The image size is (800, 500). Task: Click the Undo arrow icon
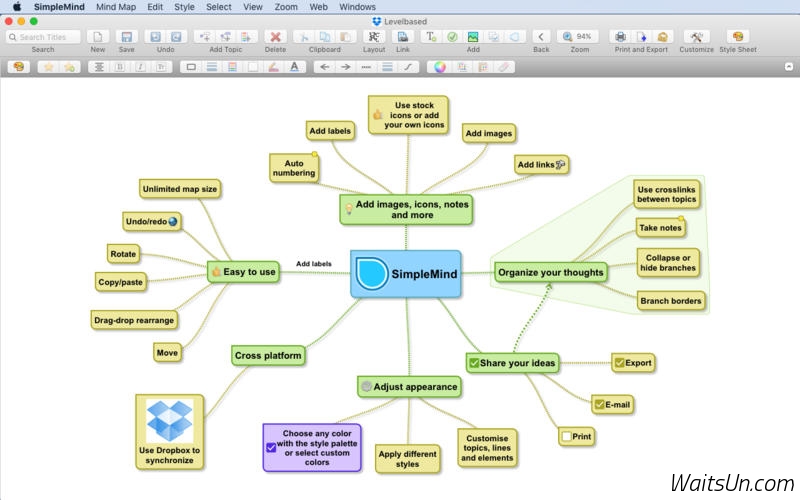(156, 37)
